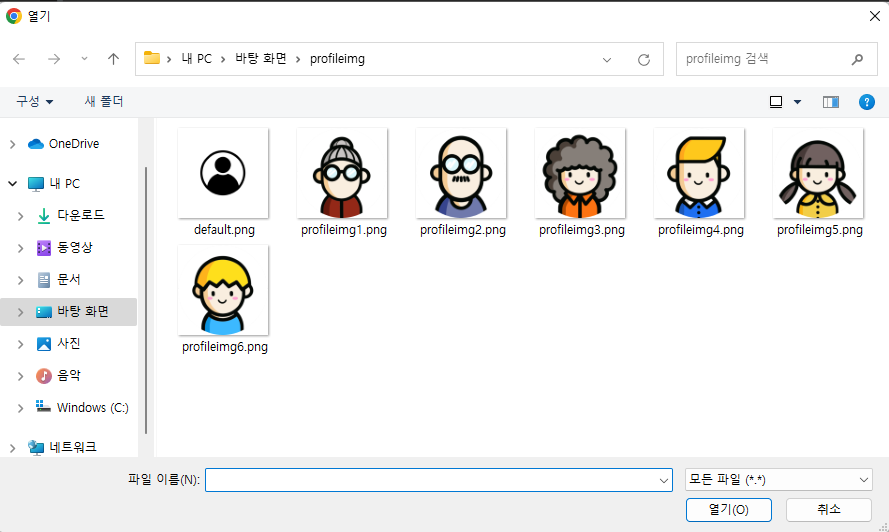
Task: Expand the 바탕 화면 tree node
Action: pyautogui.click(x=20, y=313)
